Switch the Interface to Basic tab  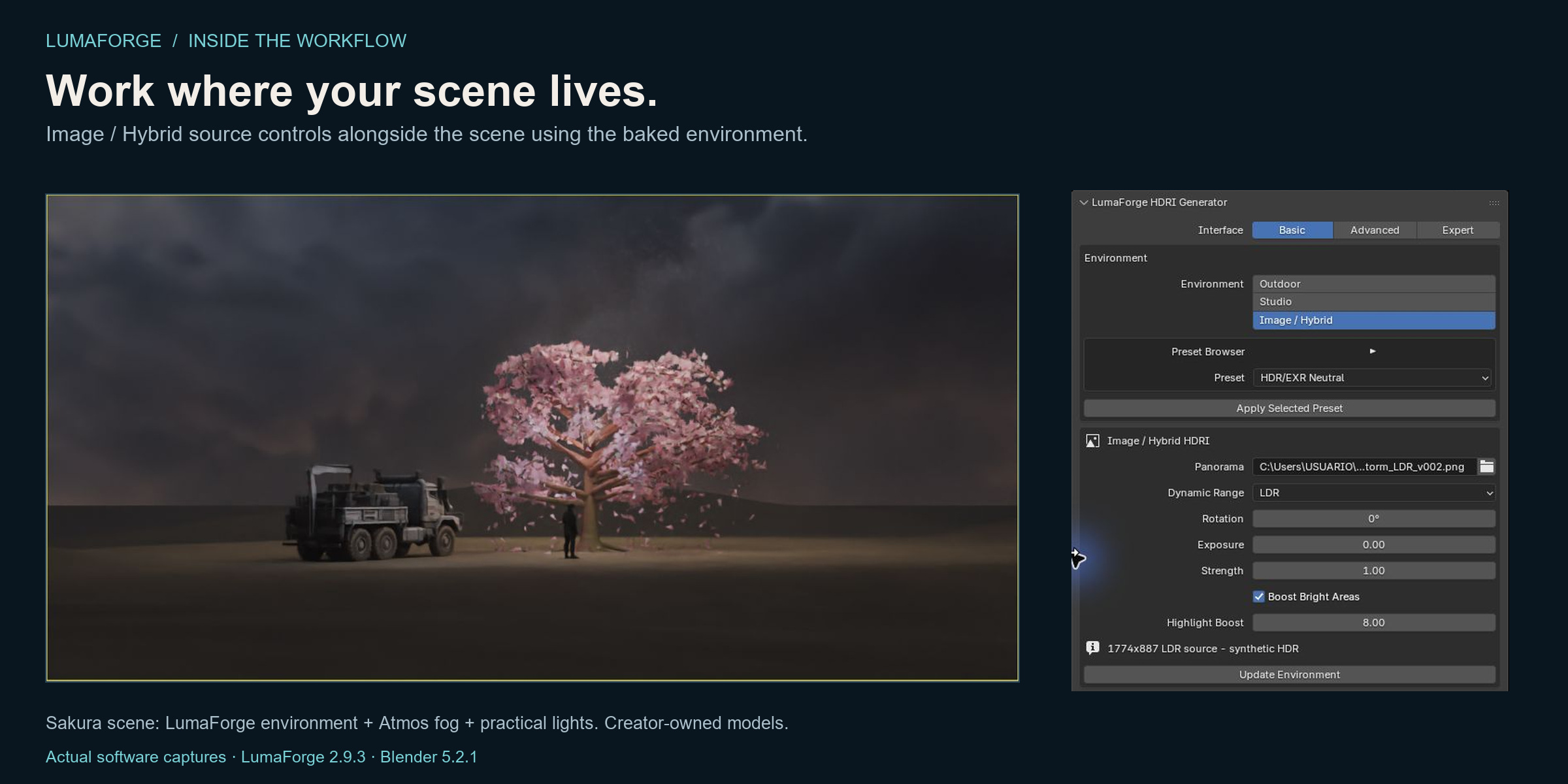point(1292,230)
